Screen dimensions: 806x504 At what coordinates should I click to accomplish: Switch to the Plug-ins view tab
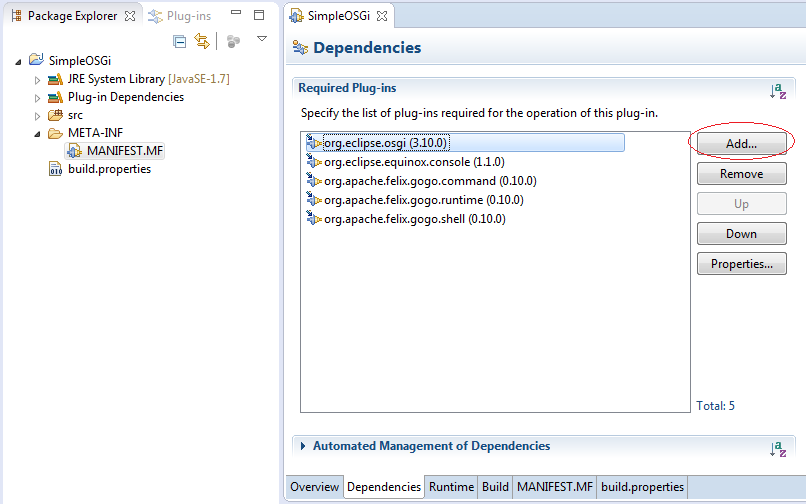tap(179, 16)
